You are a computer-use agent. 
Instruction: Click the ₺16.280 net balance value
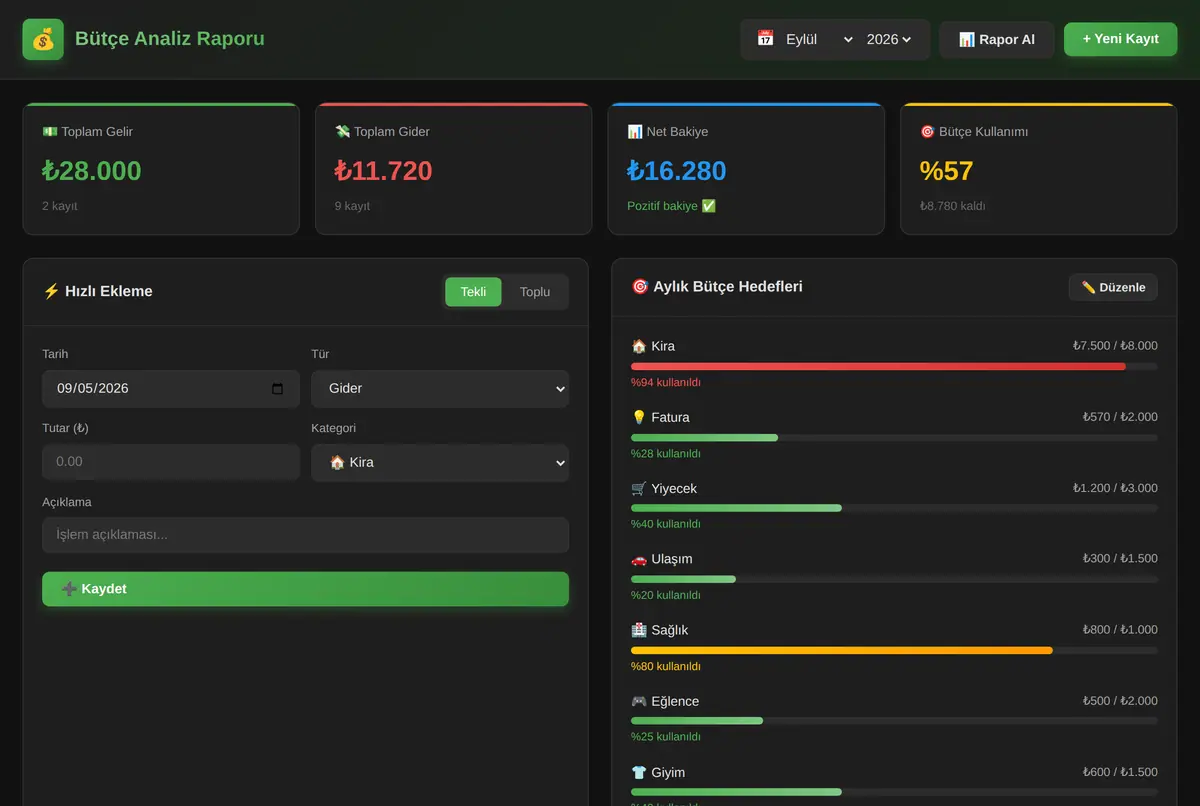click(x=677, y=171)
